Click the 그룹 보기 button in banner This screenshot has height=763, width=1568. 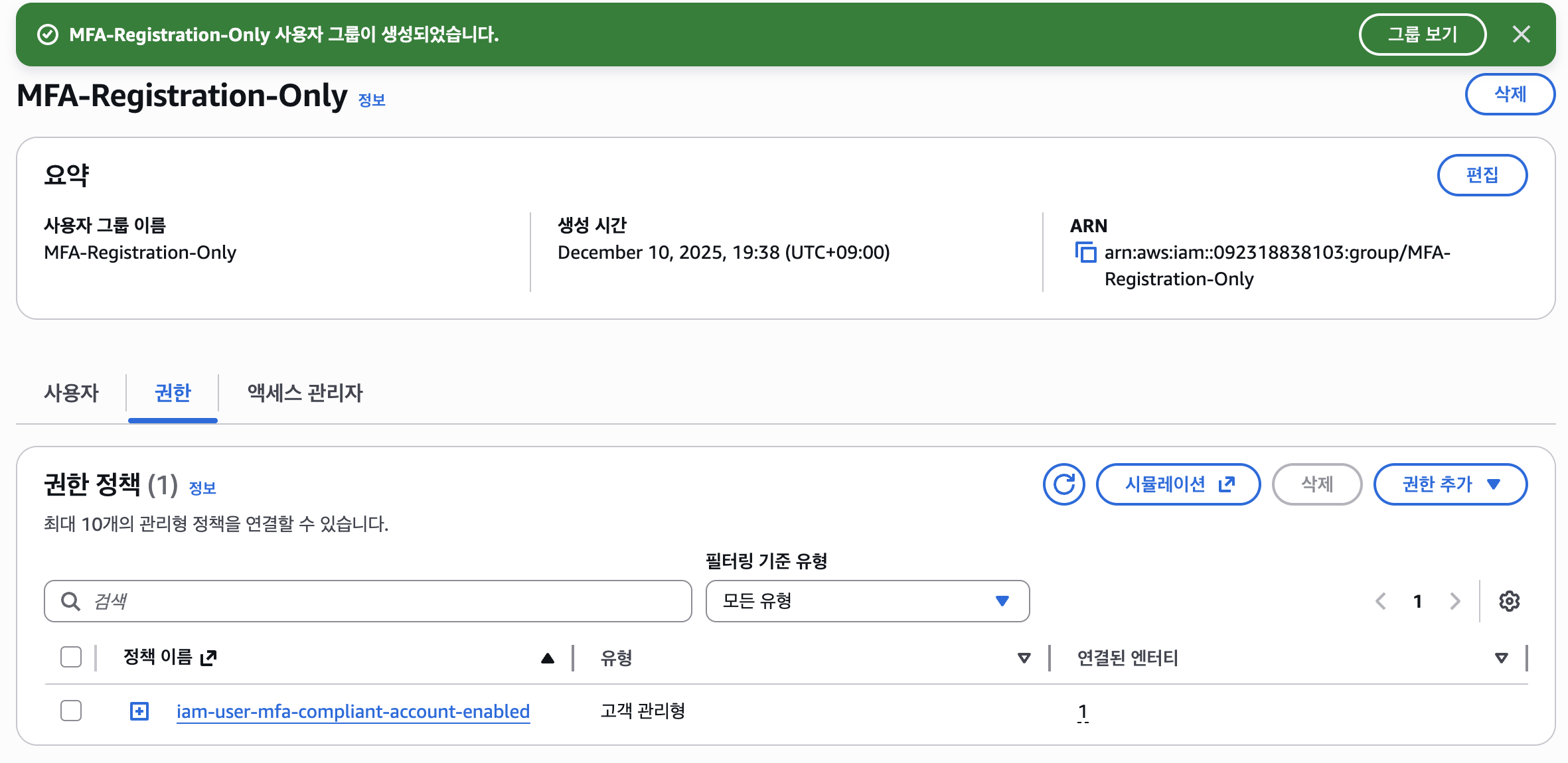1422,35
